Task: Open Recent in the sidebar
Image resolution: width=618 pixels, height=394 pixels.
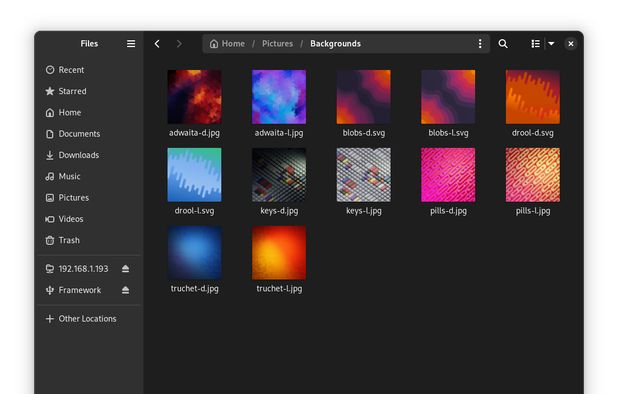Action: [x=89, y=70]
